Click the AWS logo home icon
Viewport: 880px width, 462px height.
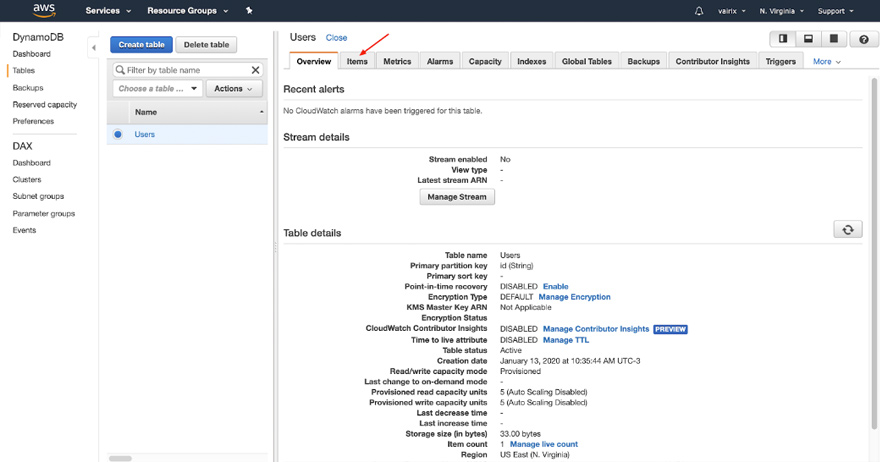tap(44, 10)
